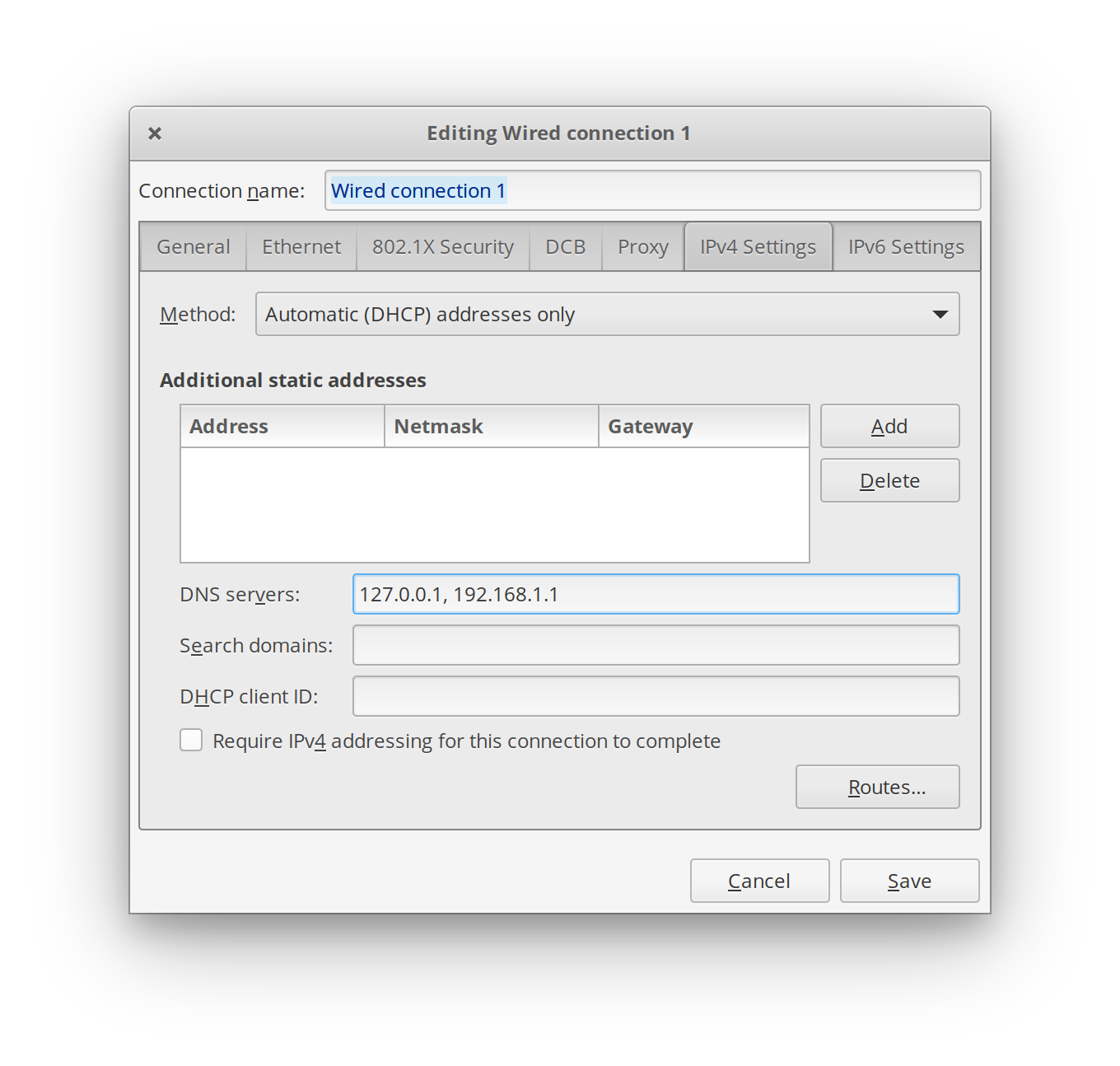Save the Wired connection 1 settings
This screenshot has width=1120, height=1066.
point(909,881)
